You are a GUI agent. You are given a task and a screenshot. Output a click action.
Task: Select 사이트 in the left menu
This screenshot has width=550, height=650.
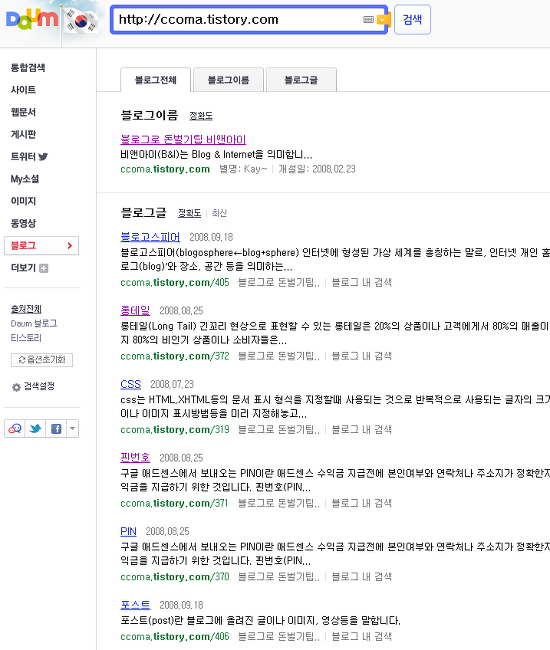click(x=23, y=90)
